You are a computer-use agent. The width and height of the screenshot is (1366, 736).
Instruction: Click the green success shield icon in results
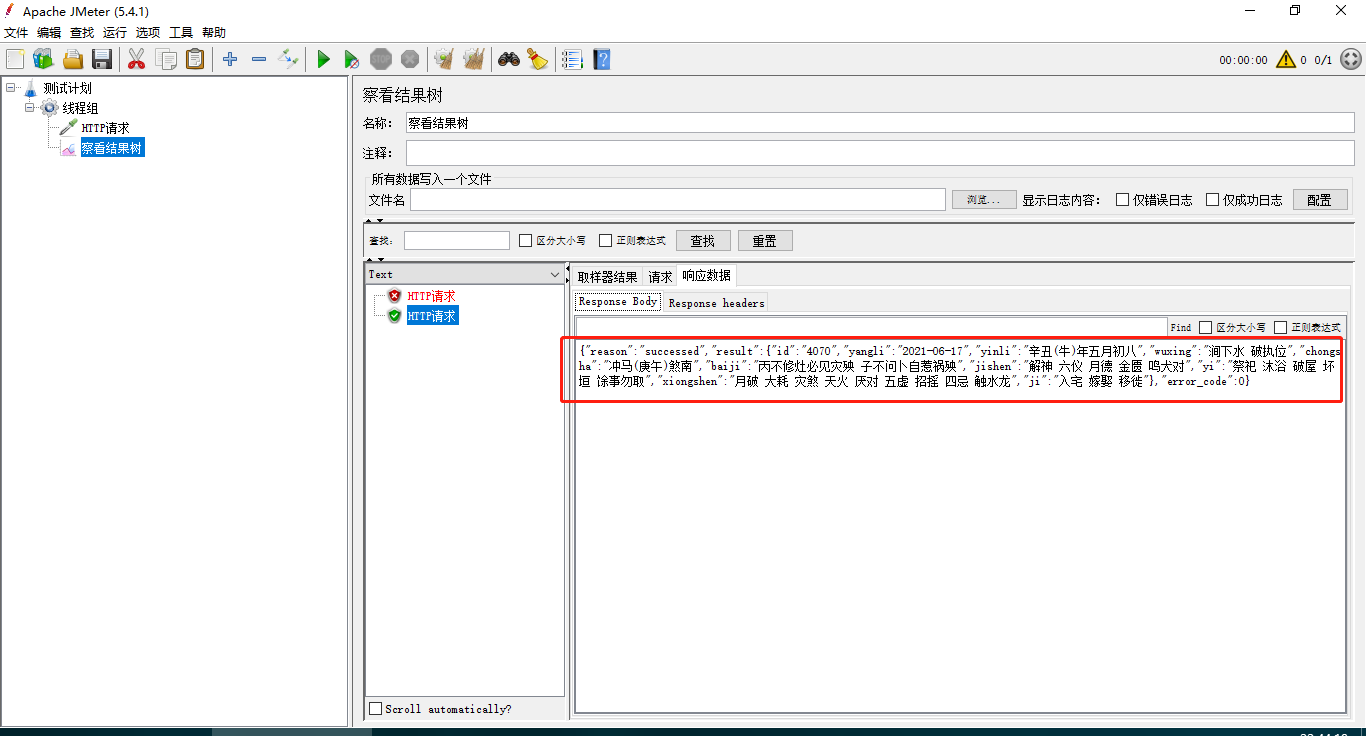[395, 316]
